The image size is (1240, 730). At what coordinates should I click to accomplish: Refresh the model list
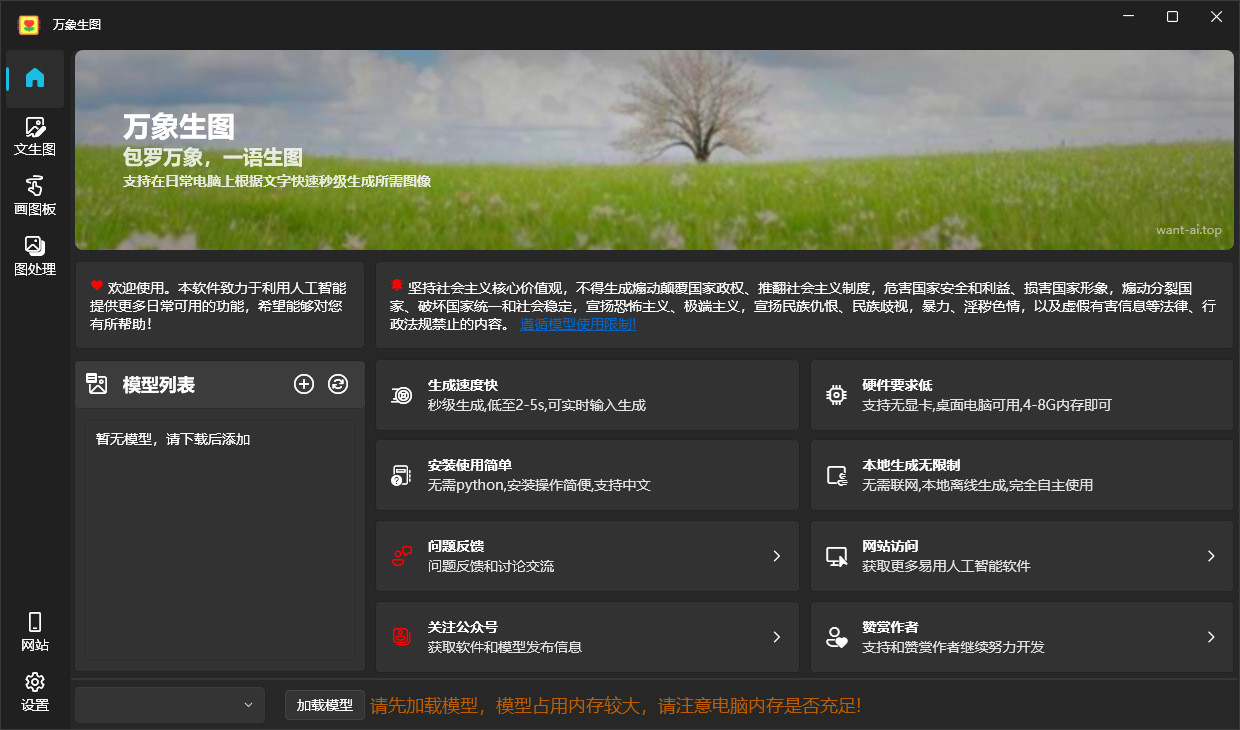pos(338,383)
